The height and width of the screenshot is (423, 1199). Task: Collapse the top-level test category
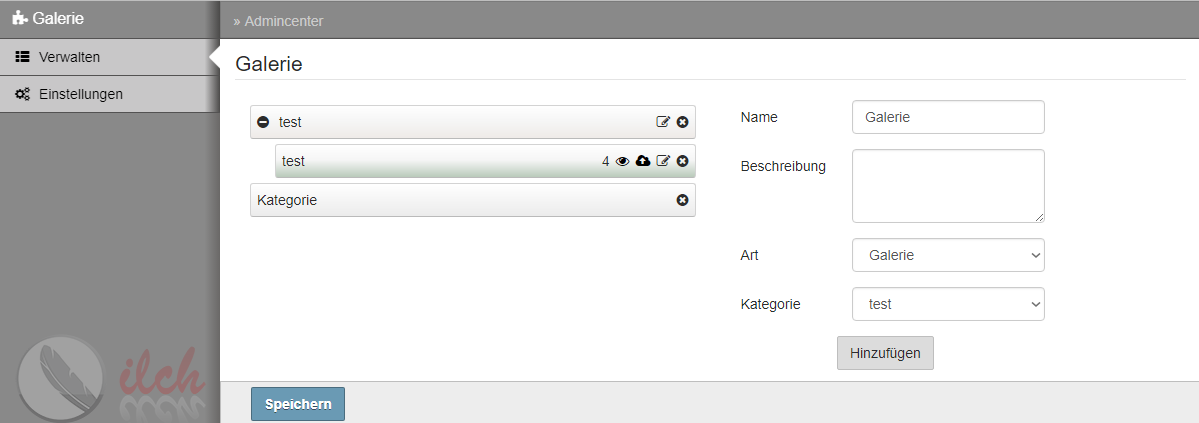(263, 122)
